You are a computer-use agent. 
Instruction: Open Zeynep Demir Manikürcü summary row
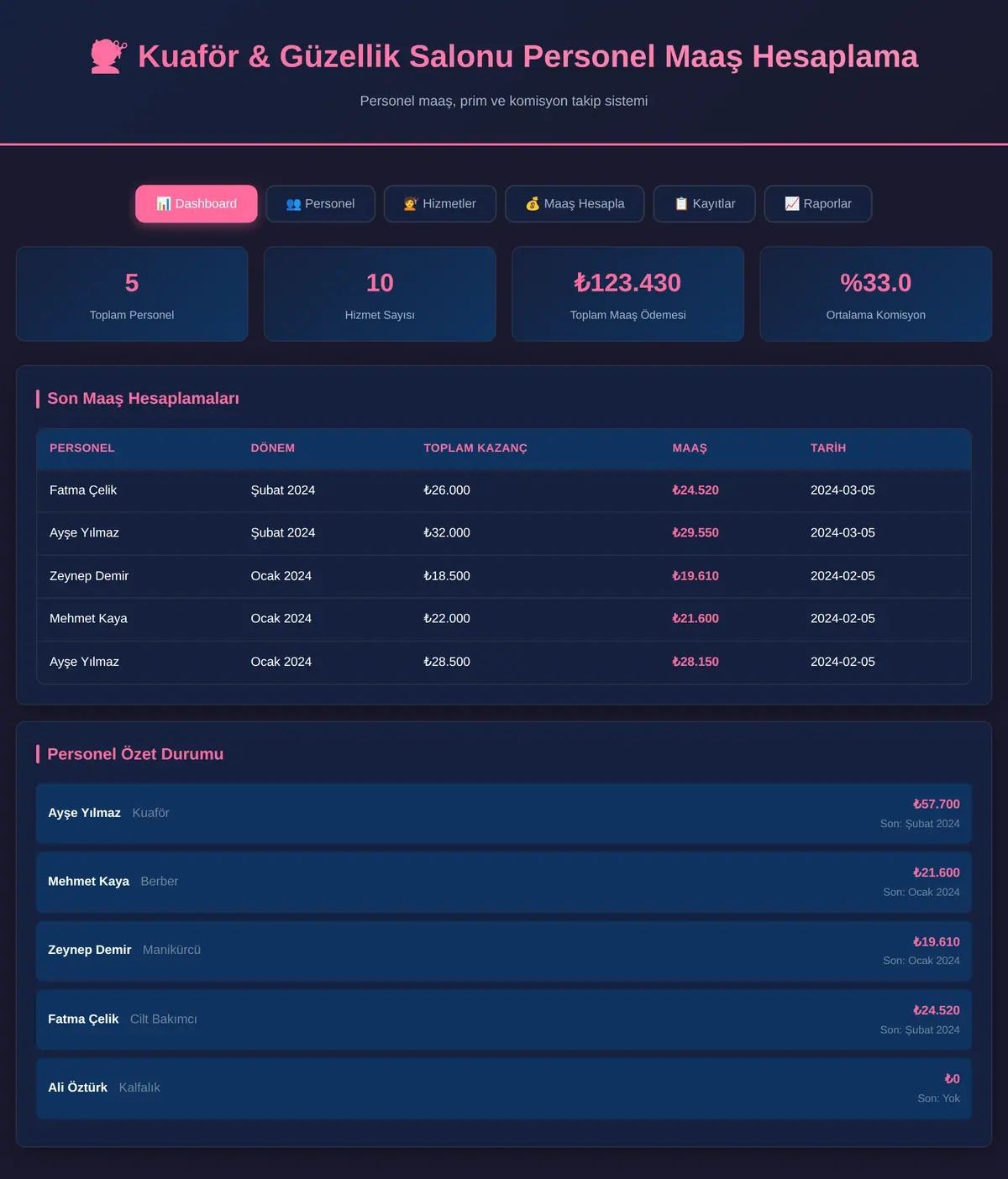click(x=504, y=951)
